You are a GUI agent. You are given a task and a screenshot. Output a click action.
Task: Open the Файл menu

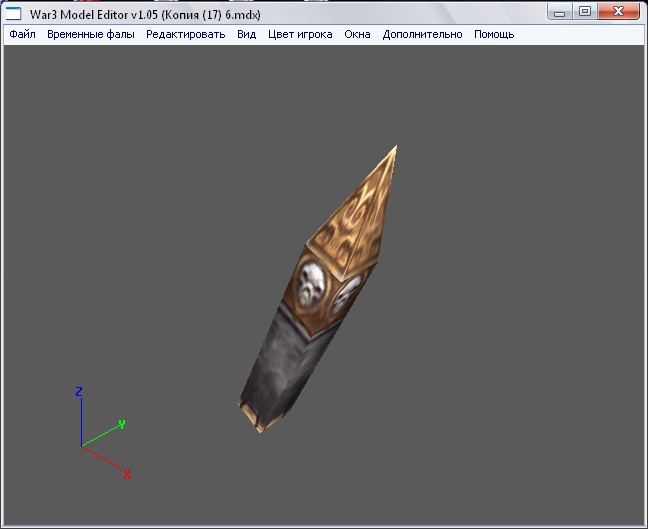pos(22,34)
